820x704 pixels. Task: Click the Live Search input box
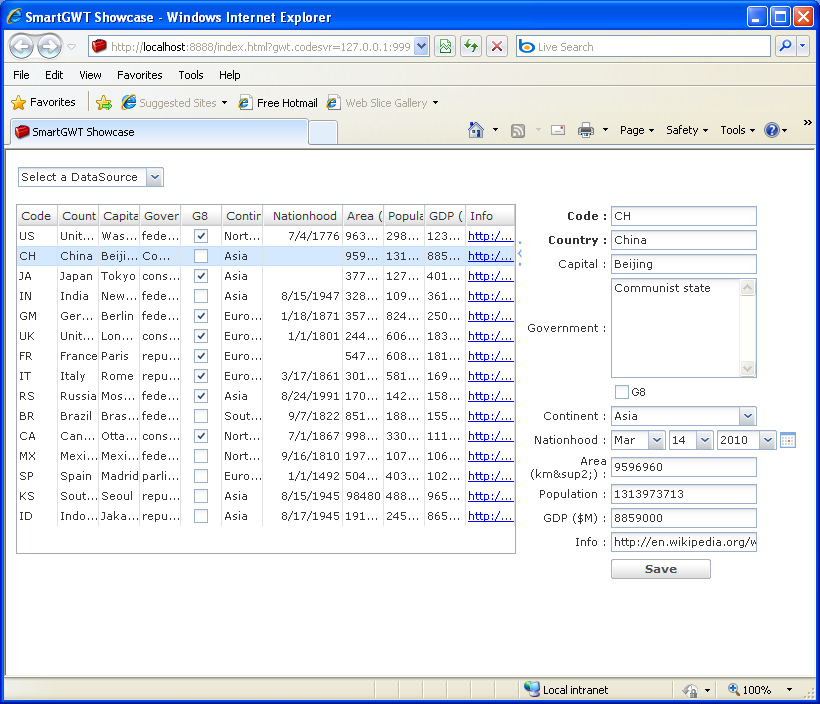coord(643,47)
